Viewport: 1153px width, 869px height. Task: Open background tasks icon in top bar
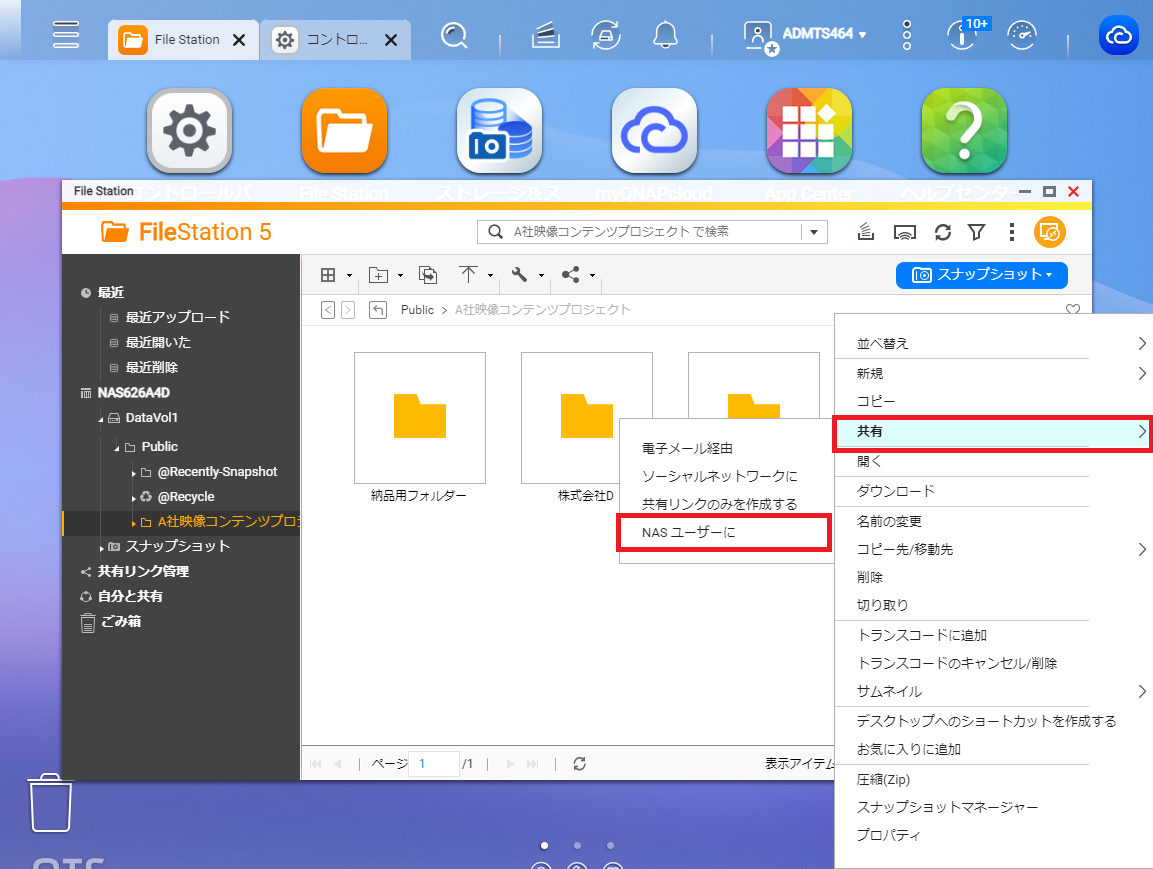pos(546,35)
